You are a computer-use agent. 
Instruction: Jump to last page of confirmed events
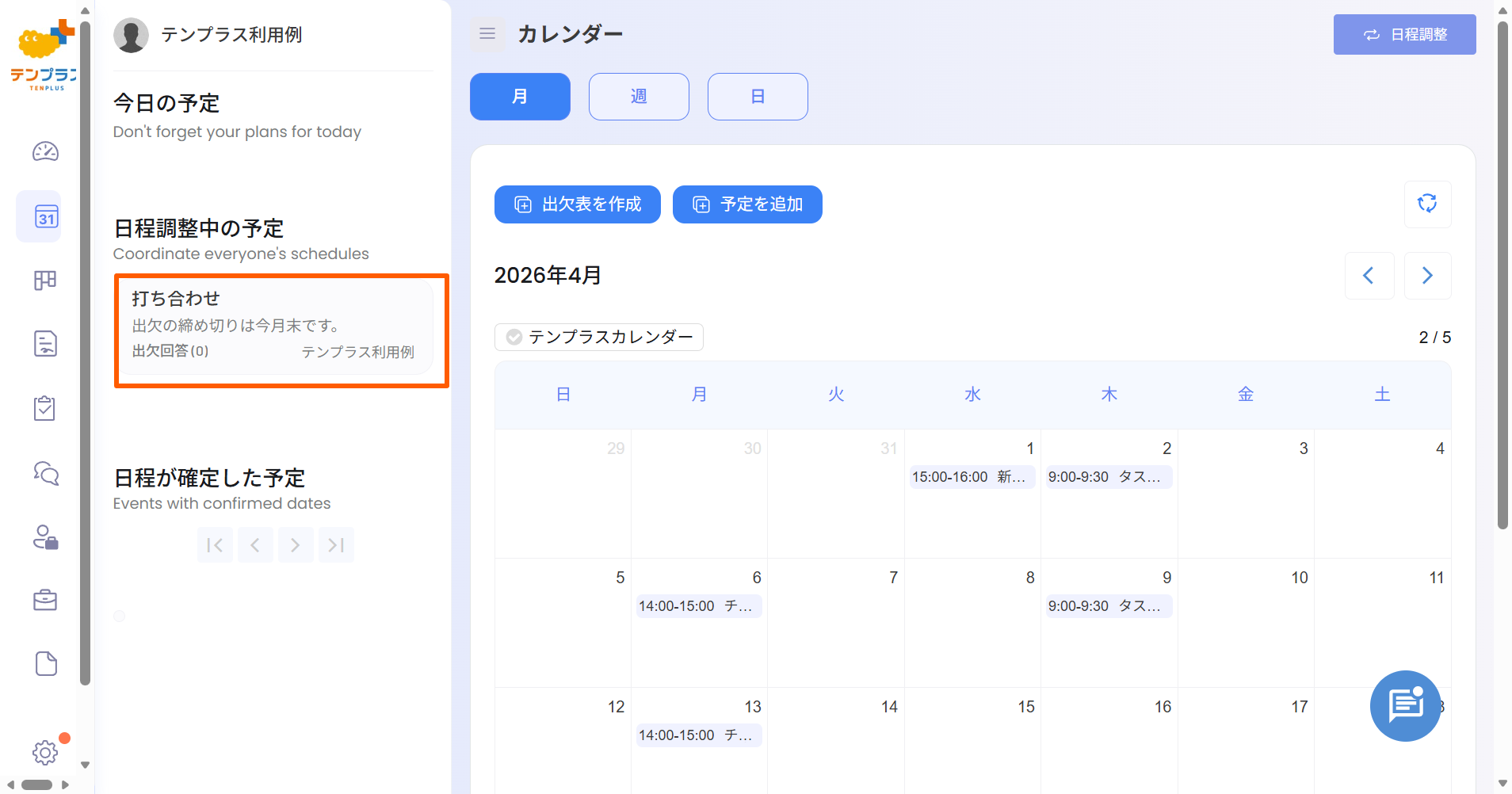coord(335,544)
